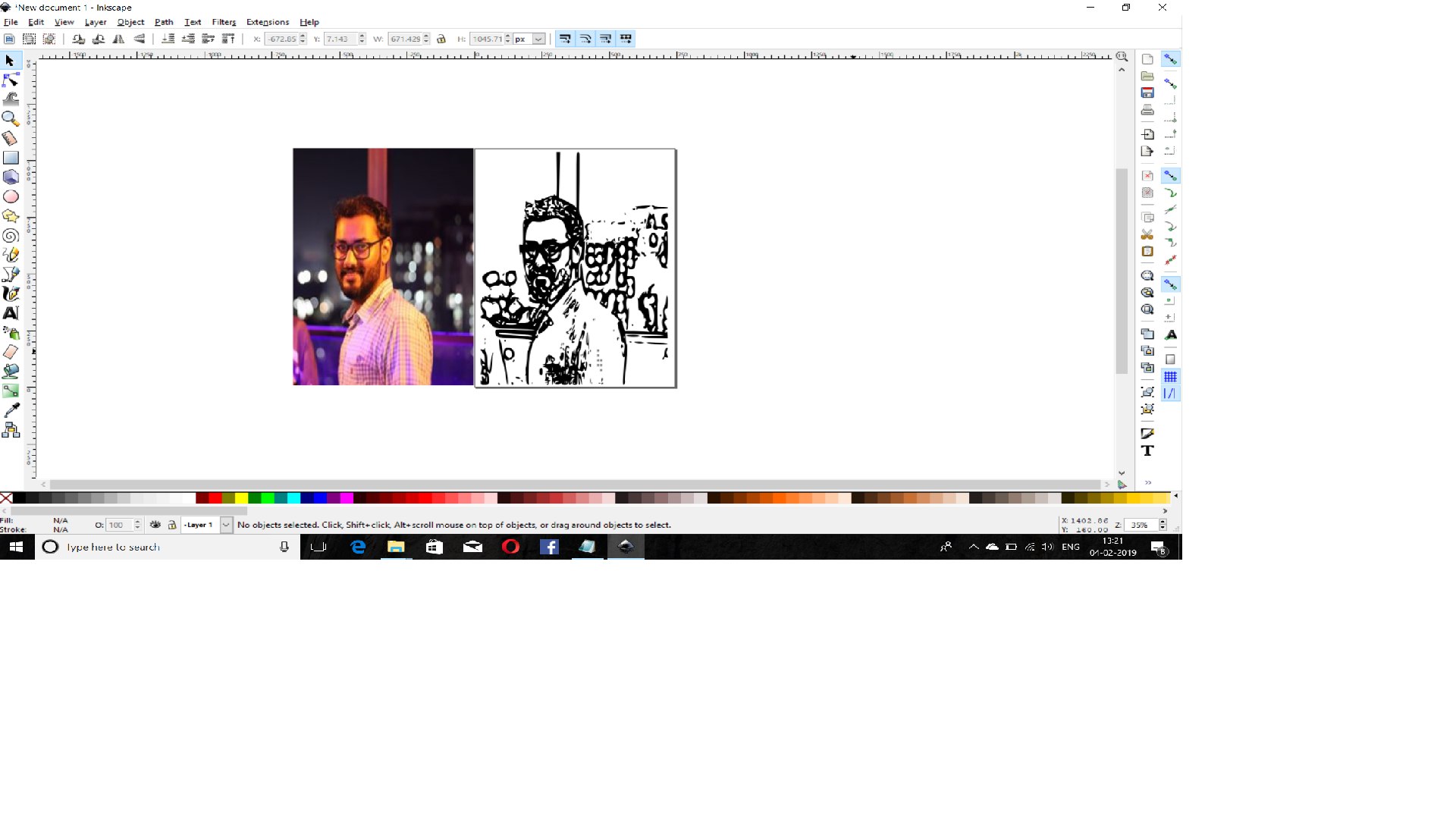
Task: Select the Color dropper tool
Action: click(11, 410)
